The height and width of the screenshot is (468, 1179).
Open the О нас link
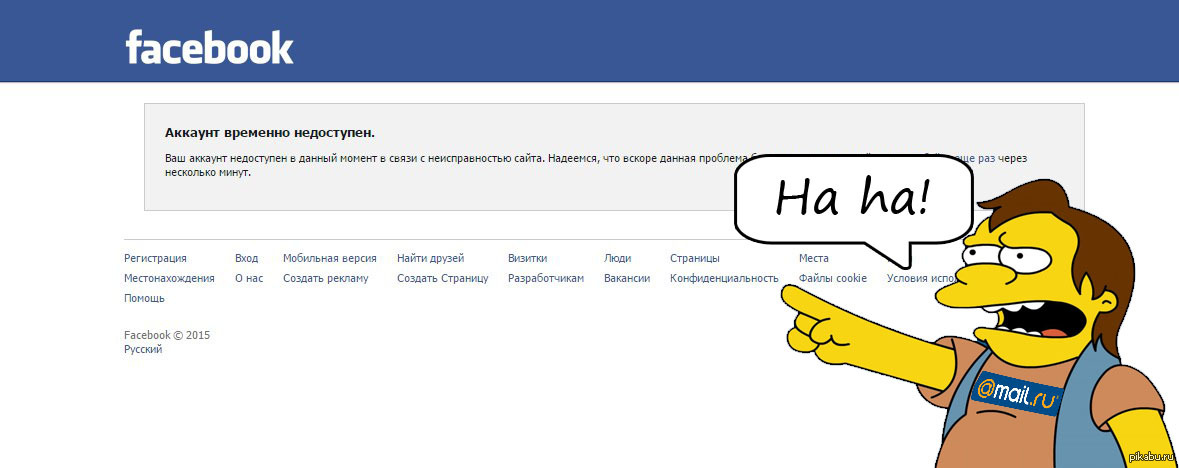[249, 278]
